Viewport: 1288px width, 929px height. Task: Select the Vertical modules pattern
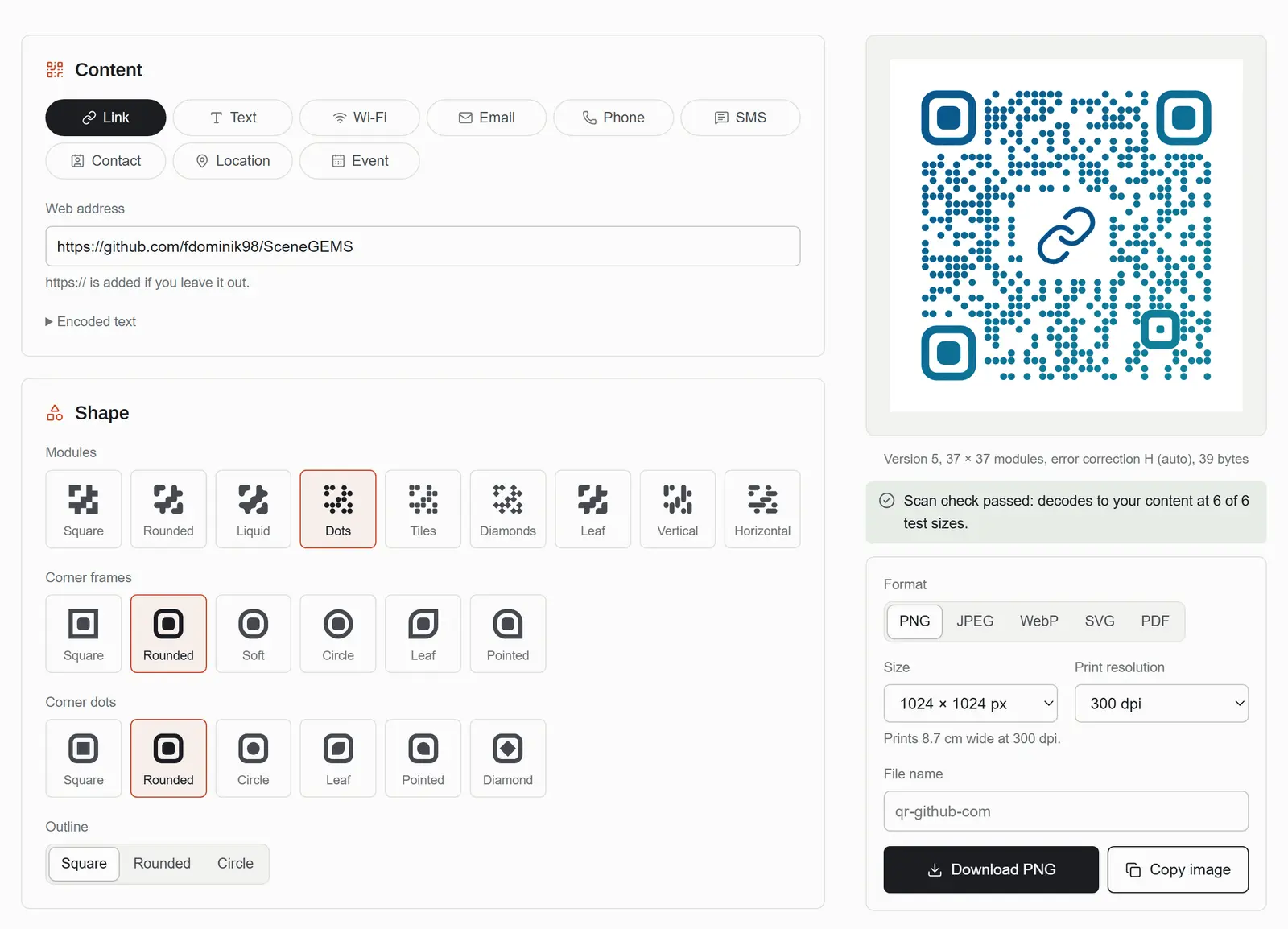pos(678,509)
